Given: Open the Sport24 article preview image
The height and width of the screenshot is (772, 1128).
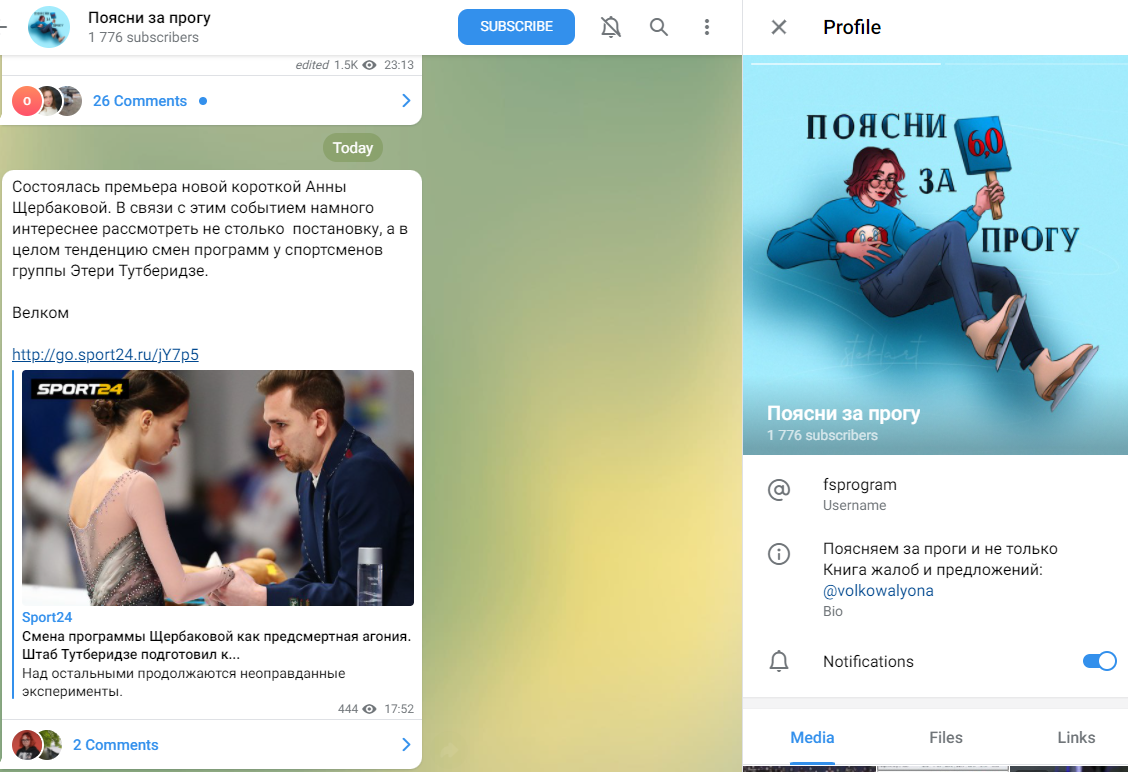Looking at the screenshot, I should coord(218,488).
